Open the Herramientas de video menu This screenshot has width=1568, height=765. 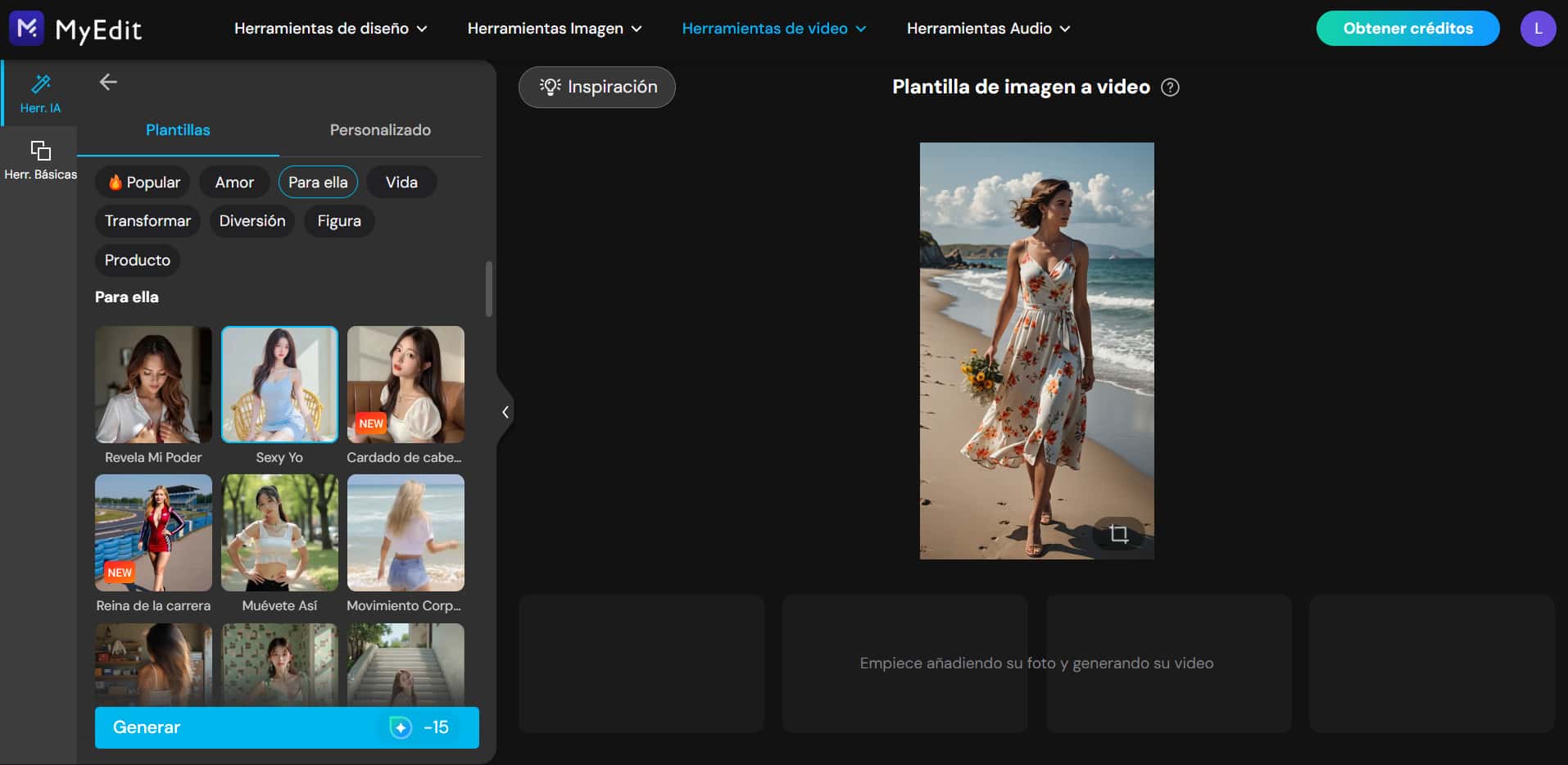[x=773, y=28]
